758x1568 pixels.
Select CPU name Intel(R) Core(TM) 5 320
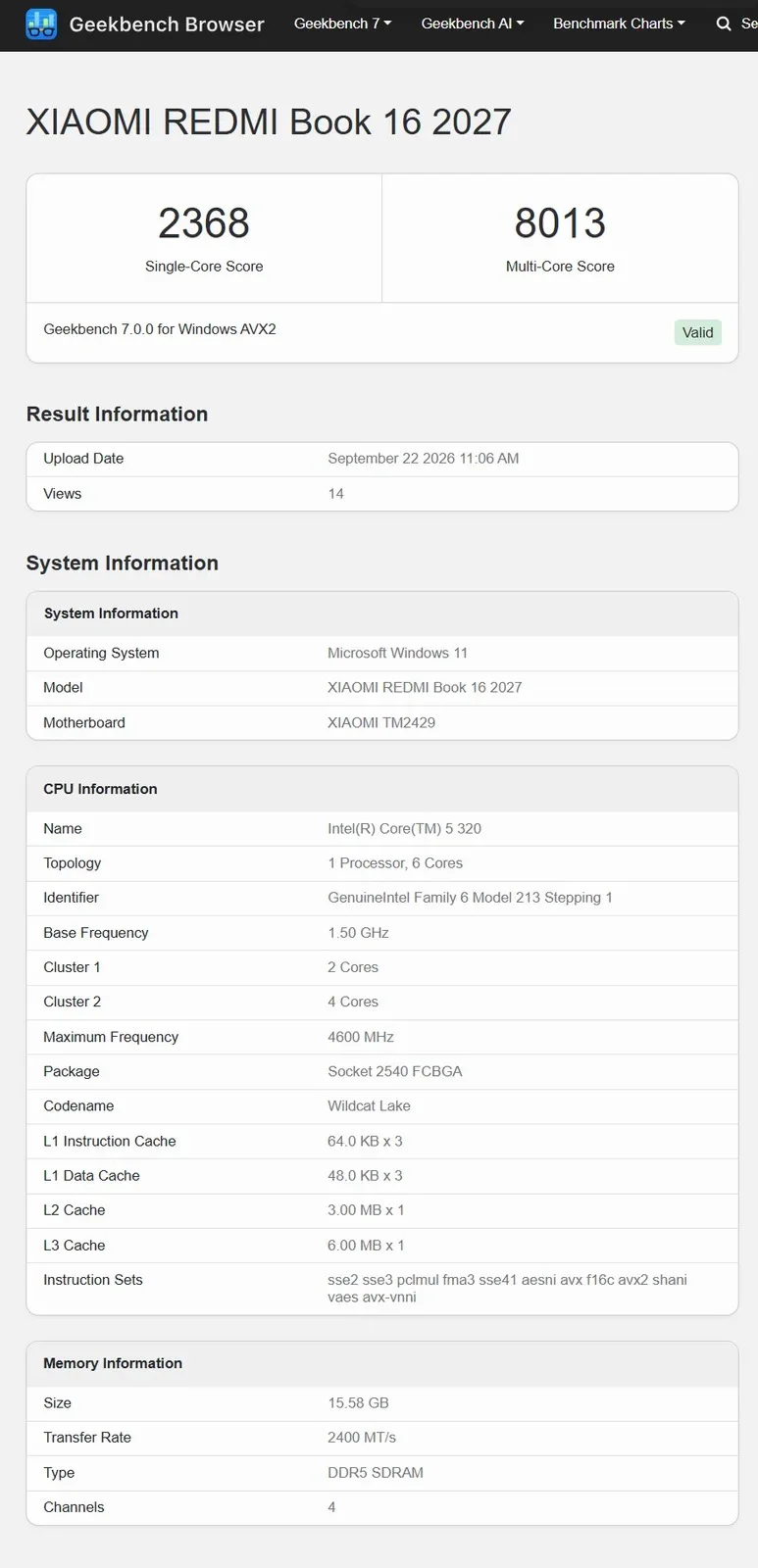click(405, 829)
